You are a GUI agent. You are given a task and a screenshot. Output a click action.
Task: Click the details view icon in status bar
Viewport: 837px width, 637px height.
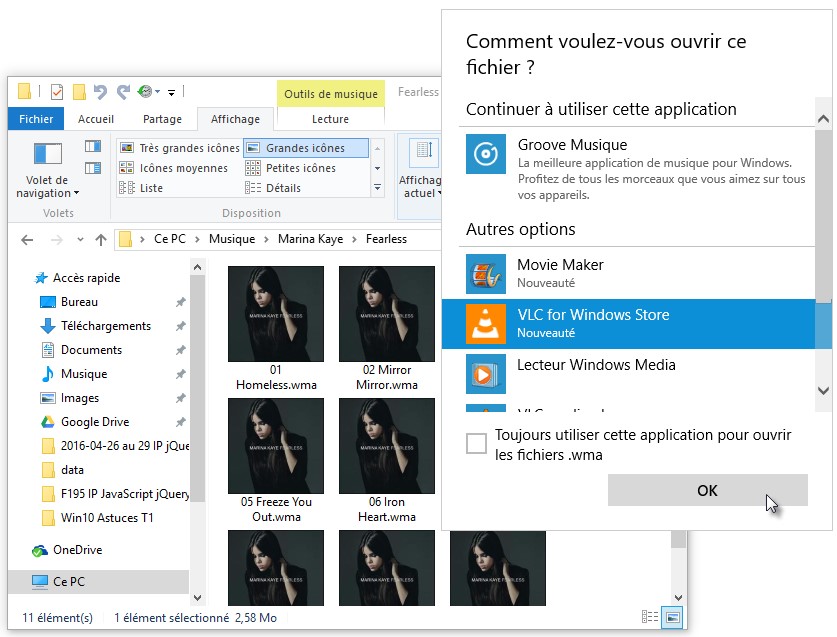[650, 617]
